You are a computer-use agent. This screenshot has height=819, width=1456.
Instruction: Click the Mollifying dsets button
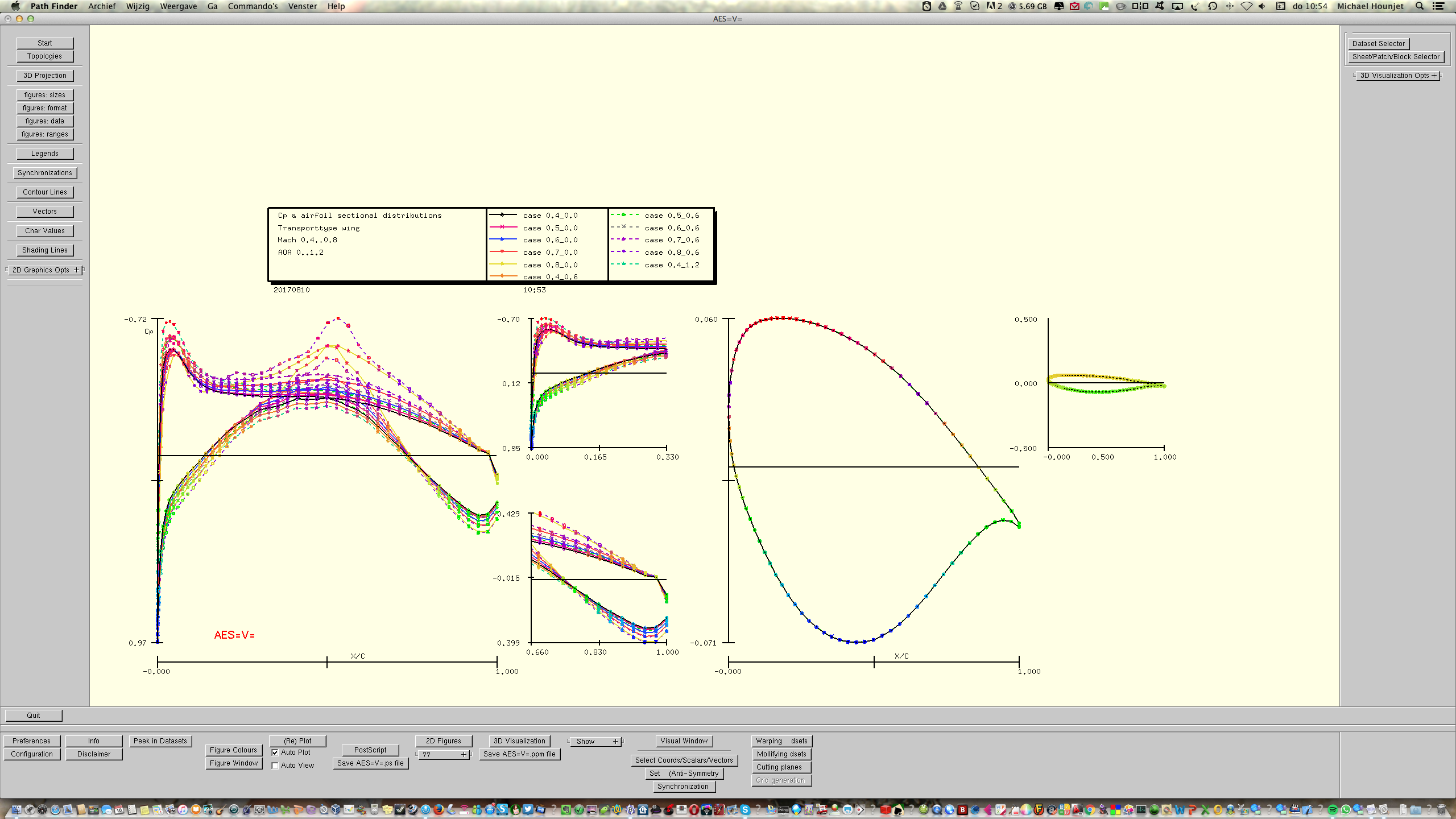click(781, 754)
